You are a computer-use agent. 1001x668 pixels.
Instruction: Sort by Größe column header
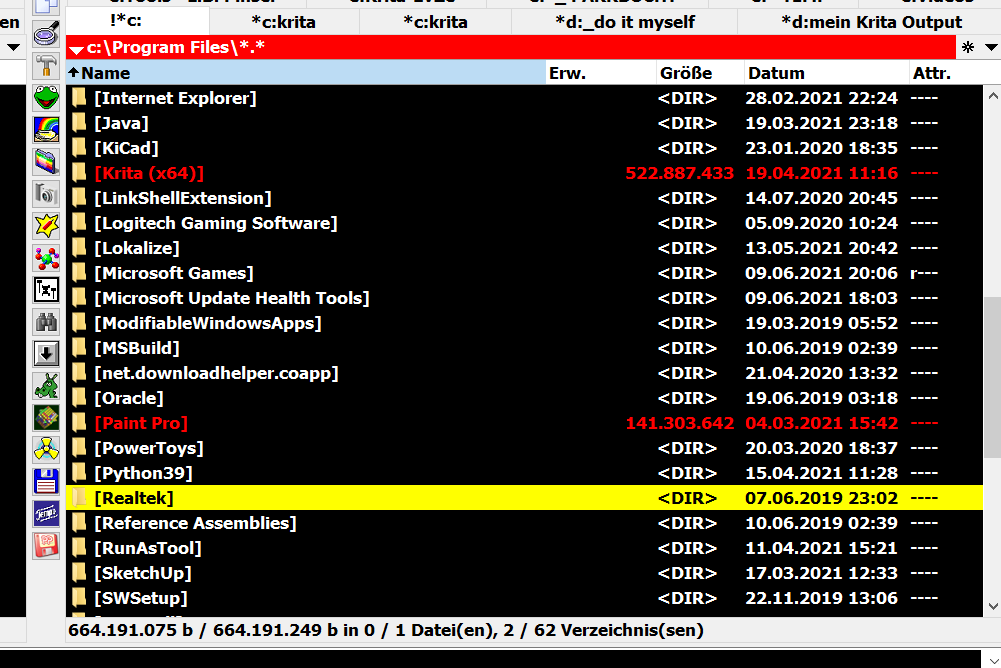click(x=700, y=73)
